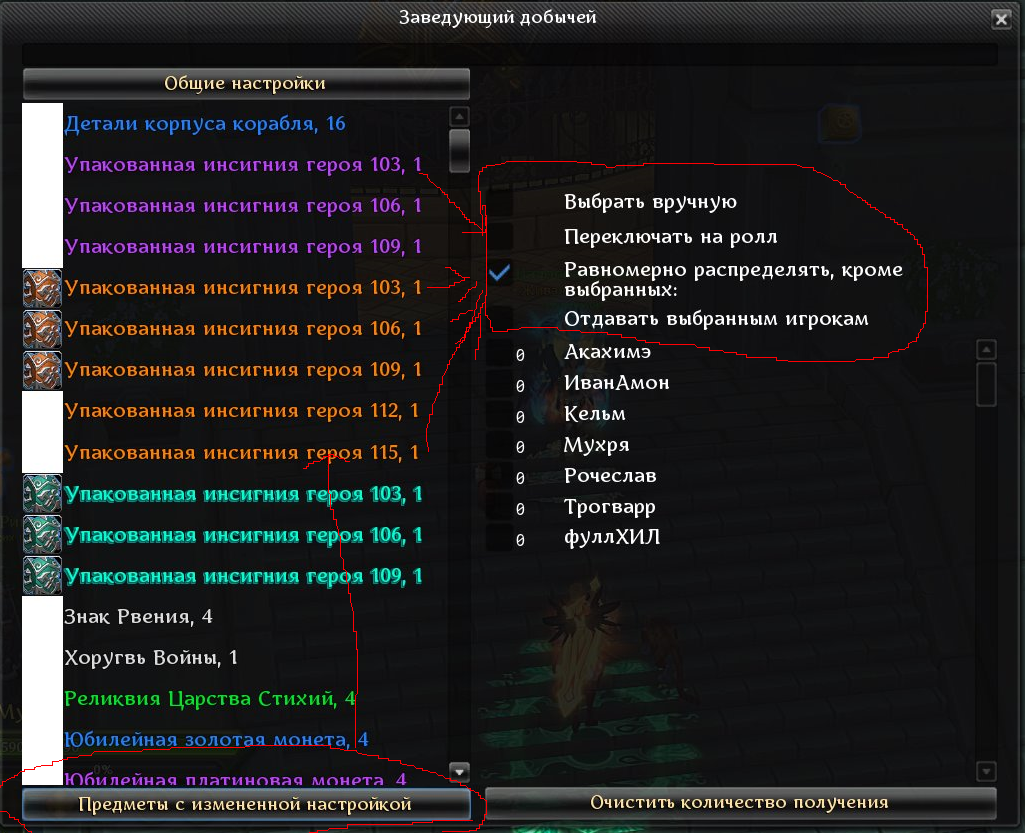1025x833 pixels.
Task: Click the teal insignia 109 icon
Action: click(x=42, y=575)
